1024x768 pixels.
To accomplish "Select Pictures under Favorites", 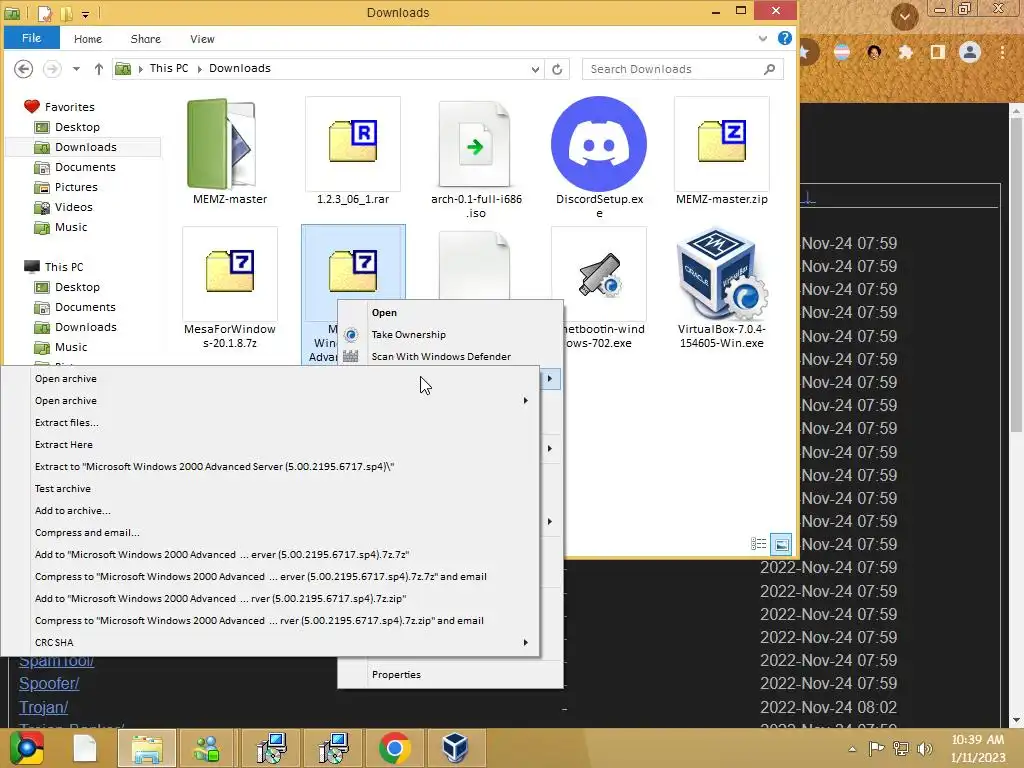I will click(x=76, y=187).
